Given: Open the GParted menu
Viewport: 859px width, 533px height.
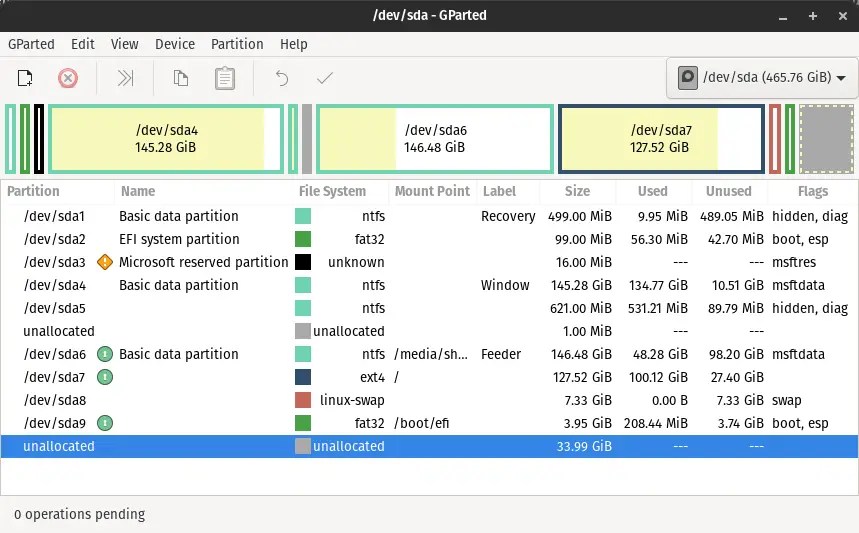Looking at the screenshot, I should (31, 44).
